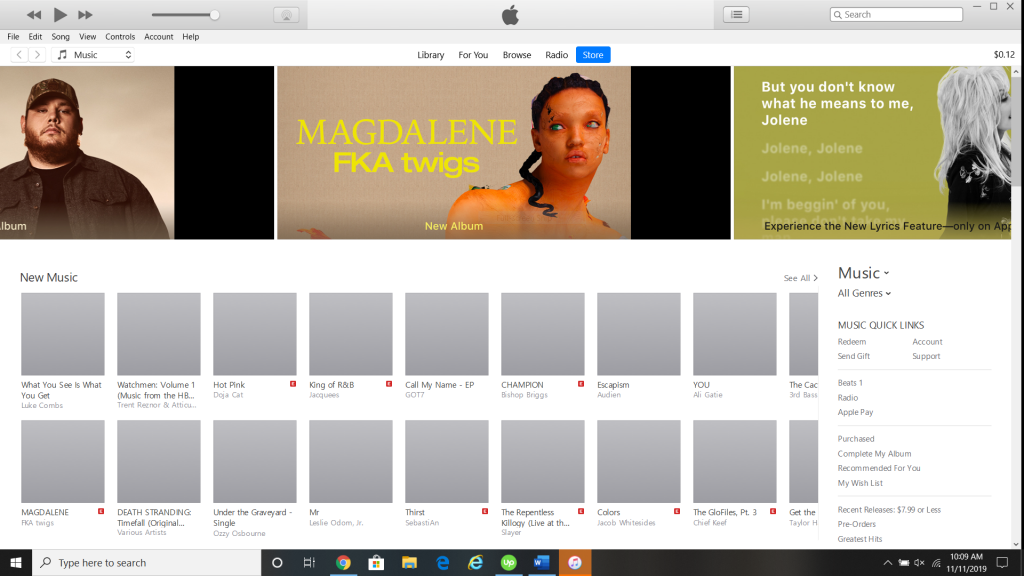Screen dimensions: 1024x576
Task: Select the Store tab
Action: [x=593, y=55]
